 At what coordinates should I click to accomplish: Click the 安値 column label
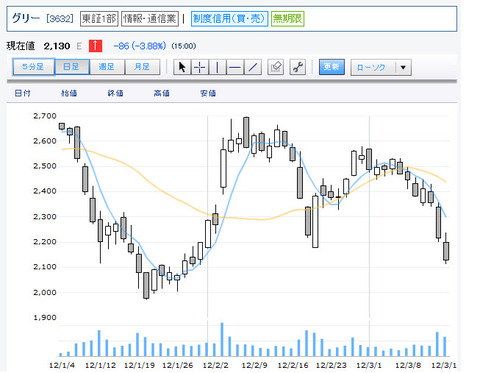[x=208, y=93]
